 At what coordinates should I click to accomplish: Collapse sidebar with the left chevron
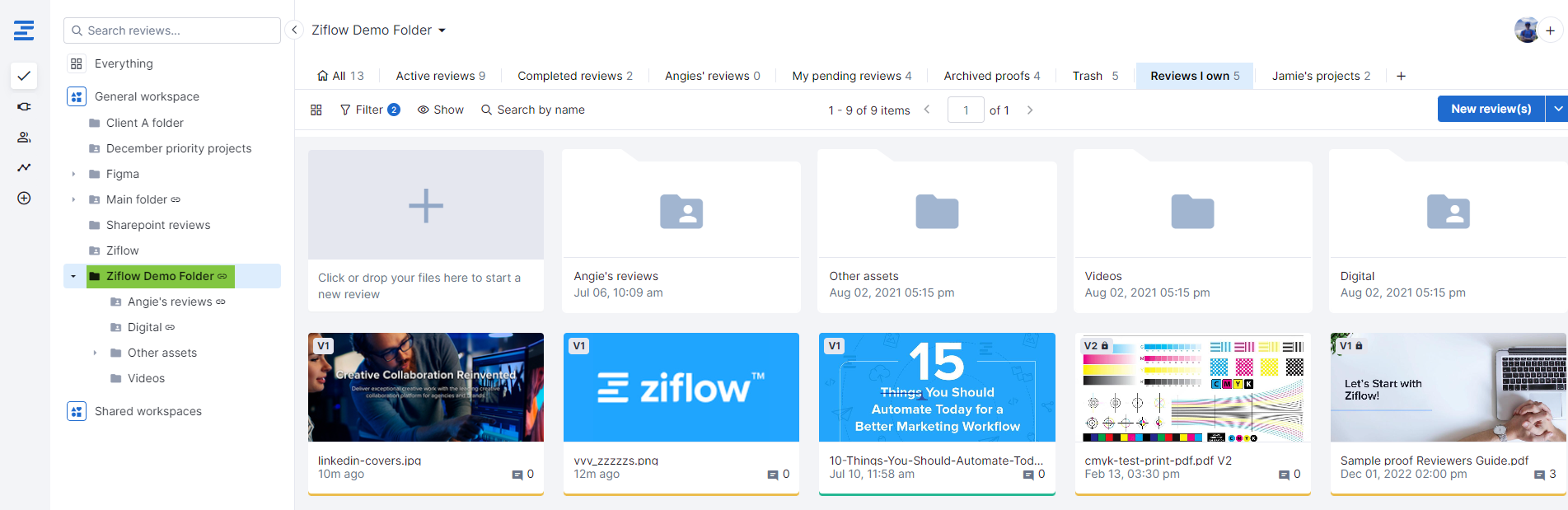coord(294,30)
